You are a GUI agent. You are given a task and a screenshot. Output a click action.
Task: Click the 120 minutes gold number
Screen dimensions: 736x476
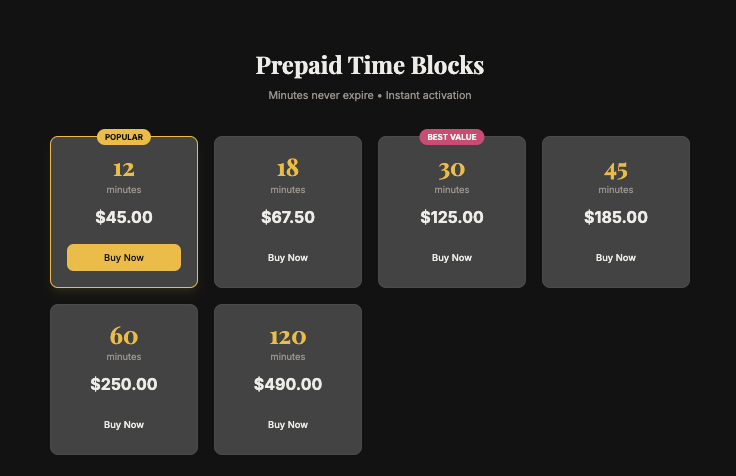click(288, 337)
